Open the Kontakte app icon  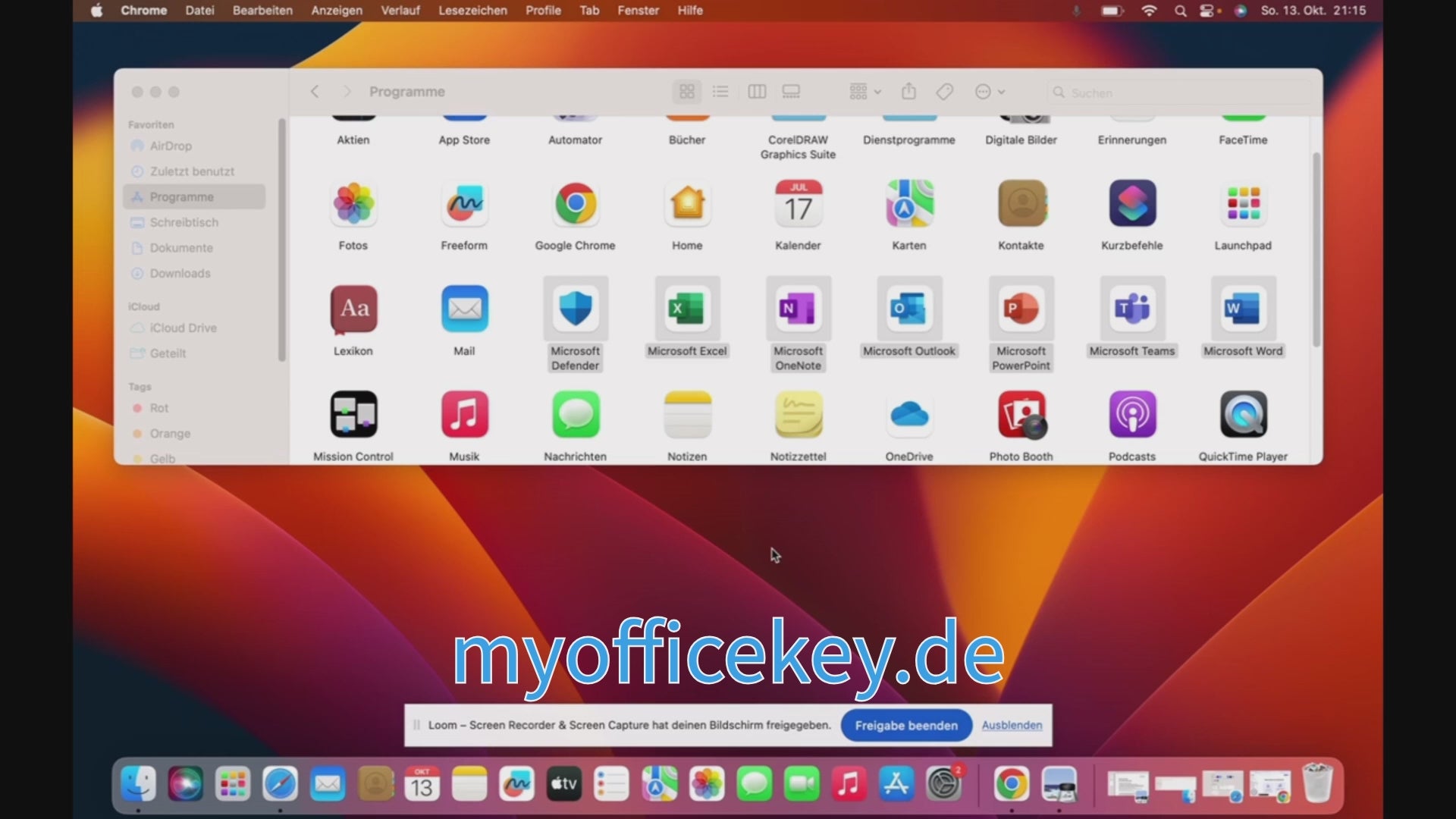[1021, 204]
